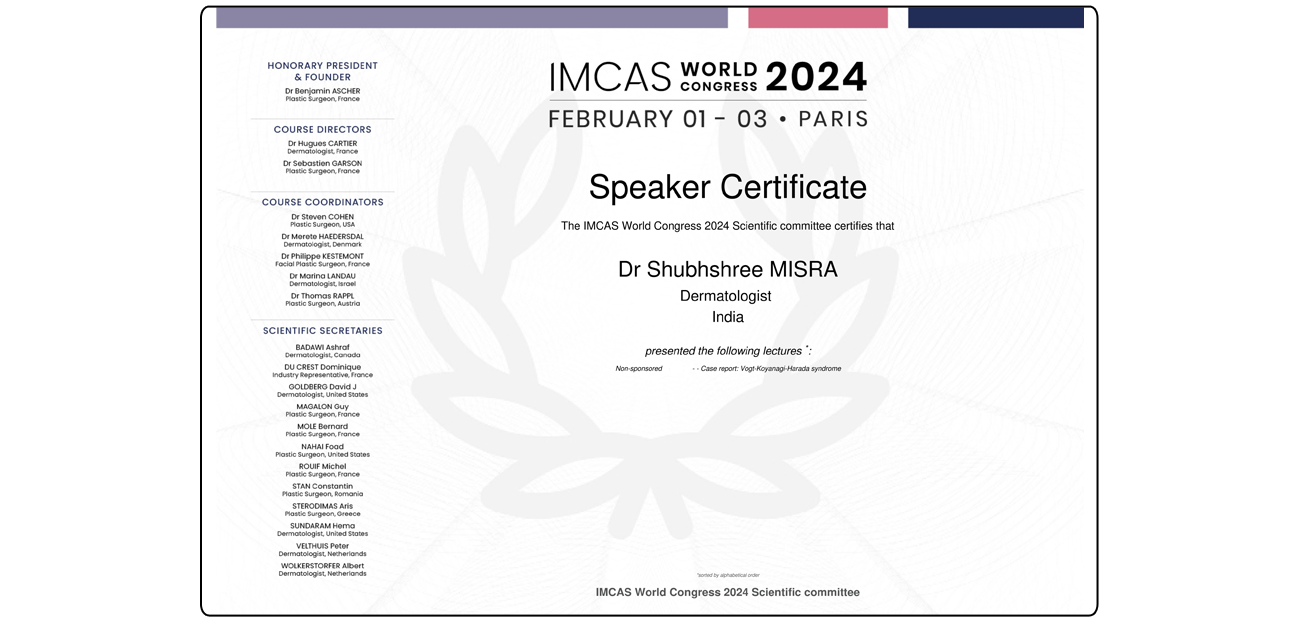Click the "SCIENTIFIC SECRETARIES" heading
Screen dimensions: 1300x622
coord(322,331)
